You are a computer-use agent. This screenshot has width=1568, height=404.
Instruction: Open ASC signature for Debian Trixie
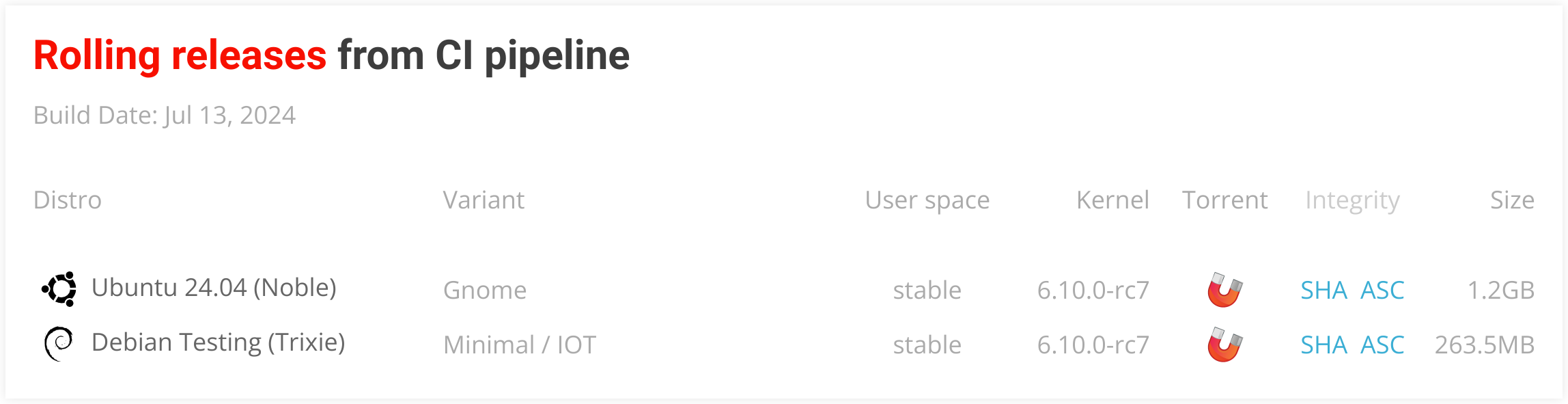tap(1382, 345)
